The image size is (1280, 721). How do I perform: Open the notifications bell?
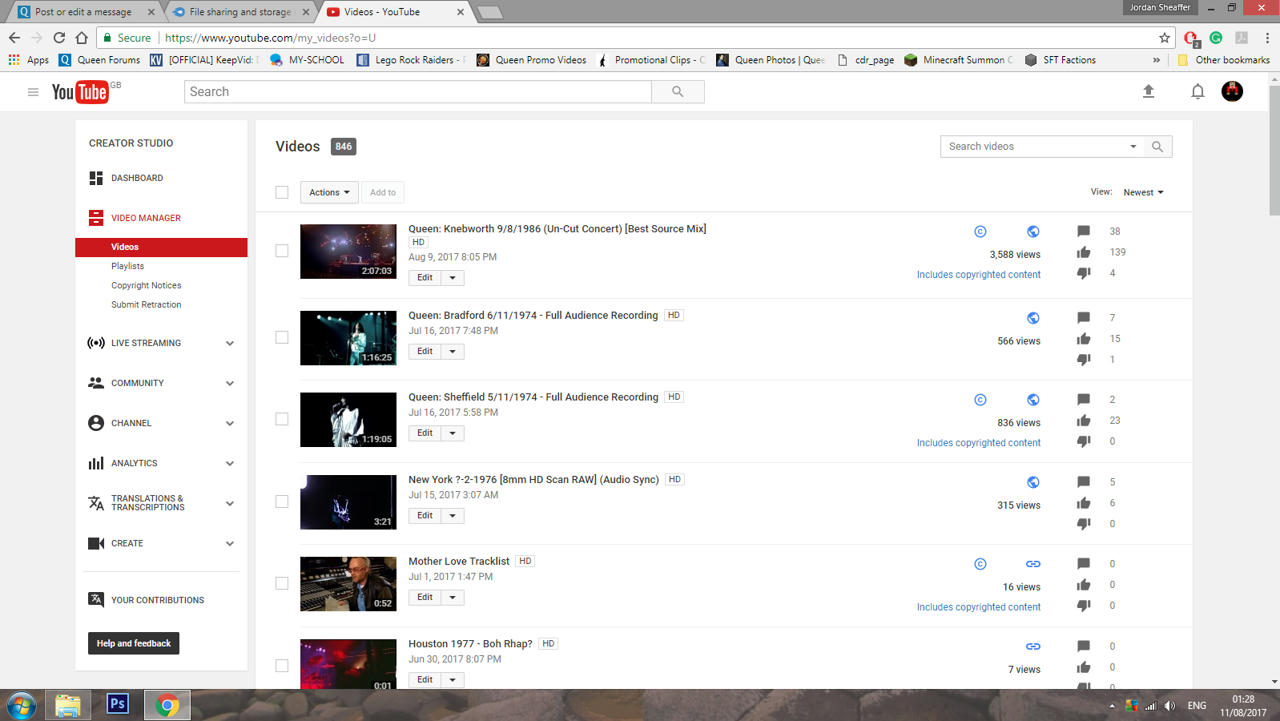pos(1197,91)
